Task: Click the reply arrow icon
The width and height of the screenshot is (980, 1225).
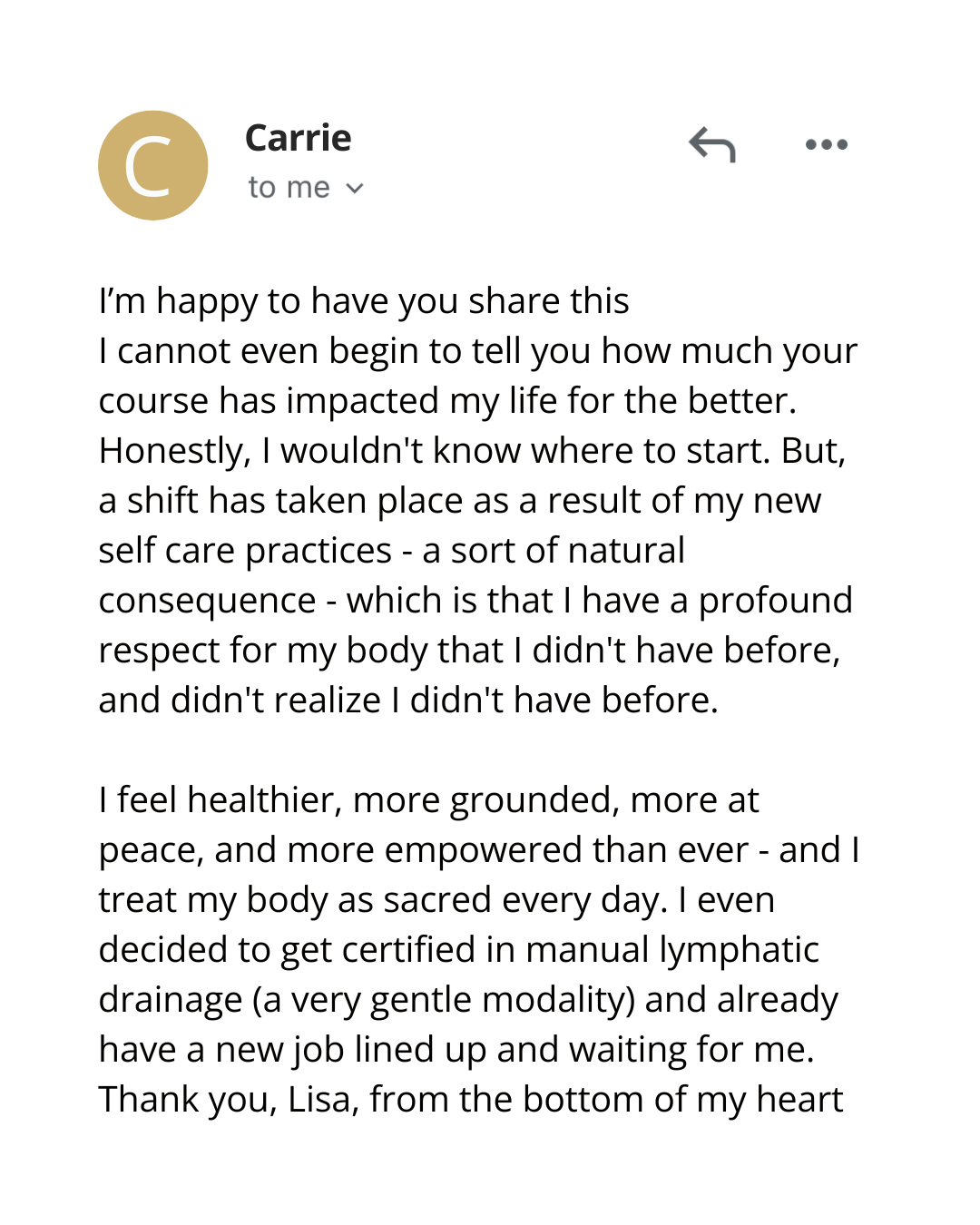Action: [x=712, y=145]
